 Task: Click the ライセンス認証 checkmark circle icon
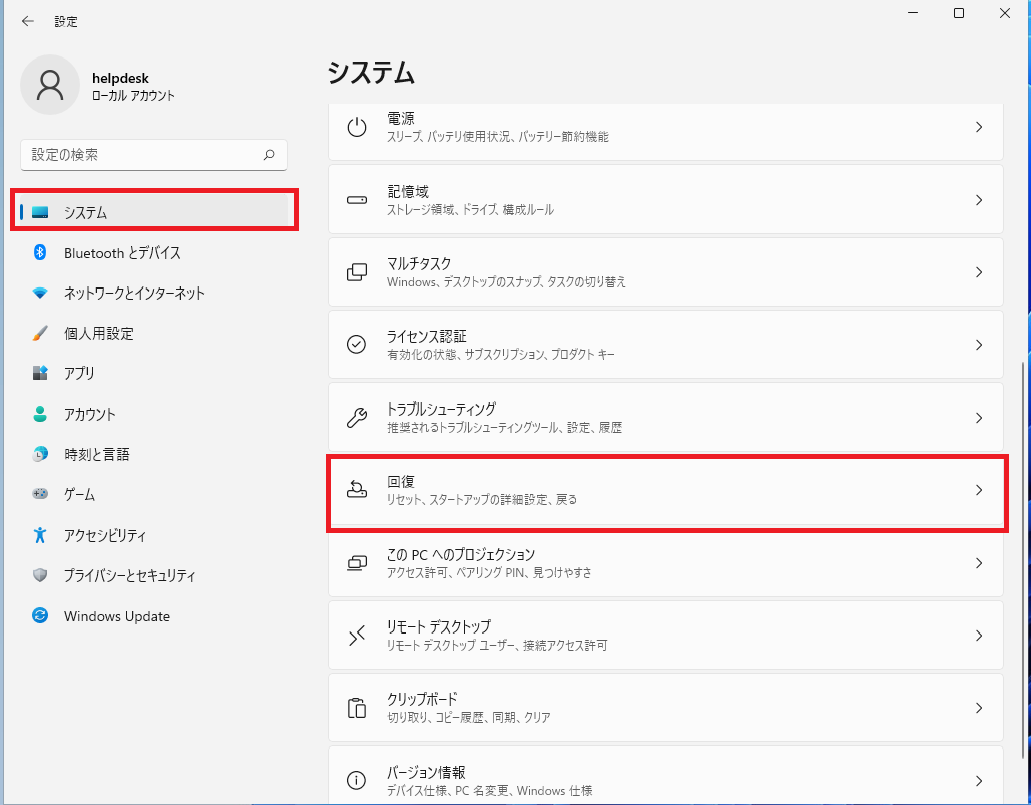pos(356,345)
